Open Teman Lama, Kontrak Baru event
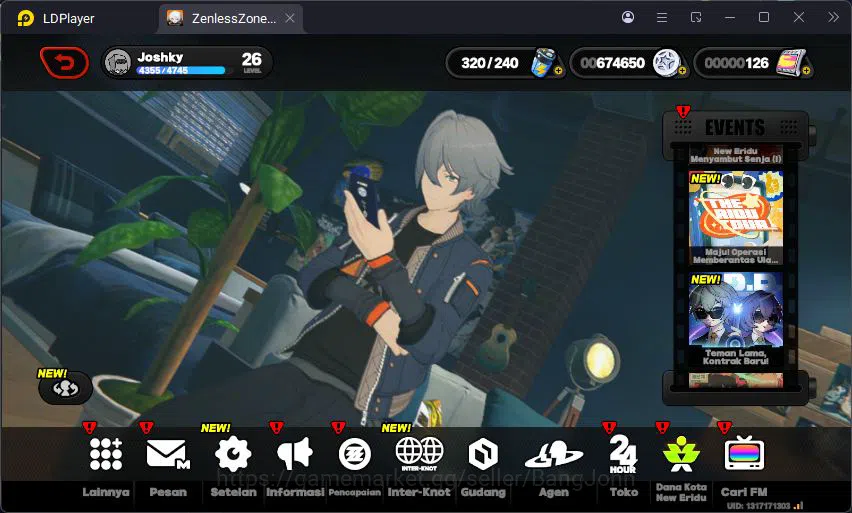 (x=736, y=319)
